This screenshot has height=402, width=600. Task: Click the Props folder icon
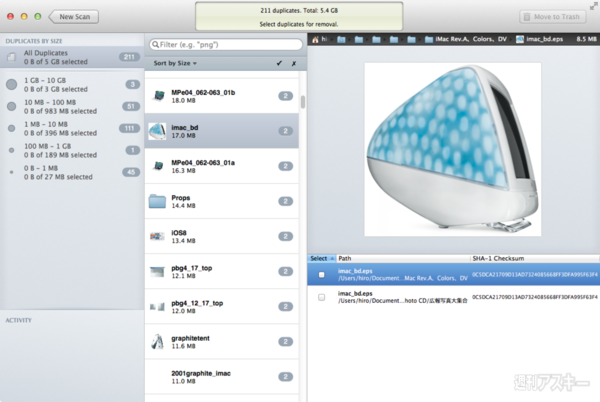[157, 201]
